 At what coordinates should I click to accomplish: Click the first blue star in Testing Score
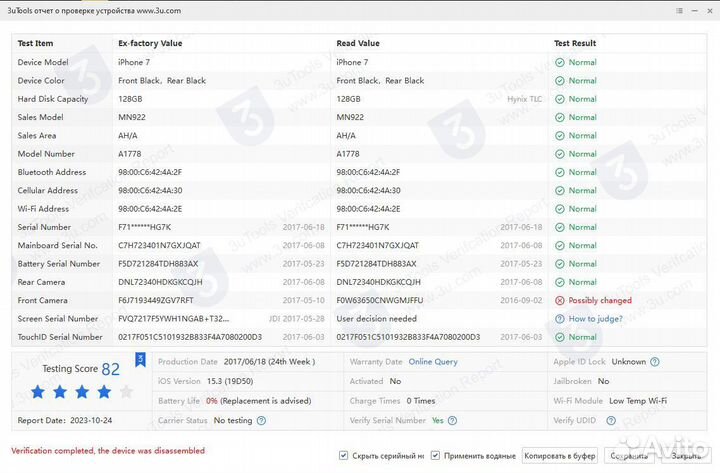click(x=38, y=392)
